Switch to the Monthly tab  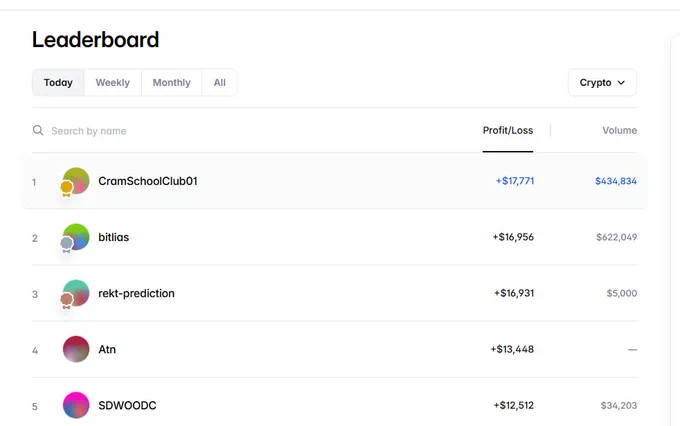(172, 82)
